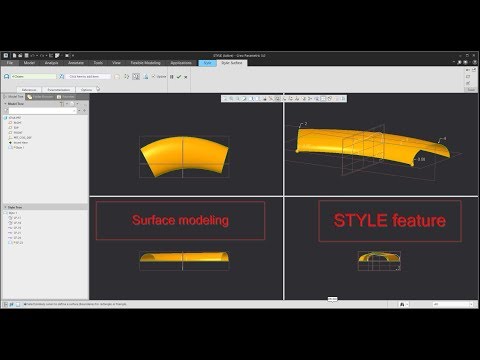This screenshot has width=480, height=360.
Task: Click the primary chain collector field
Action: [34, 76]
